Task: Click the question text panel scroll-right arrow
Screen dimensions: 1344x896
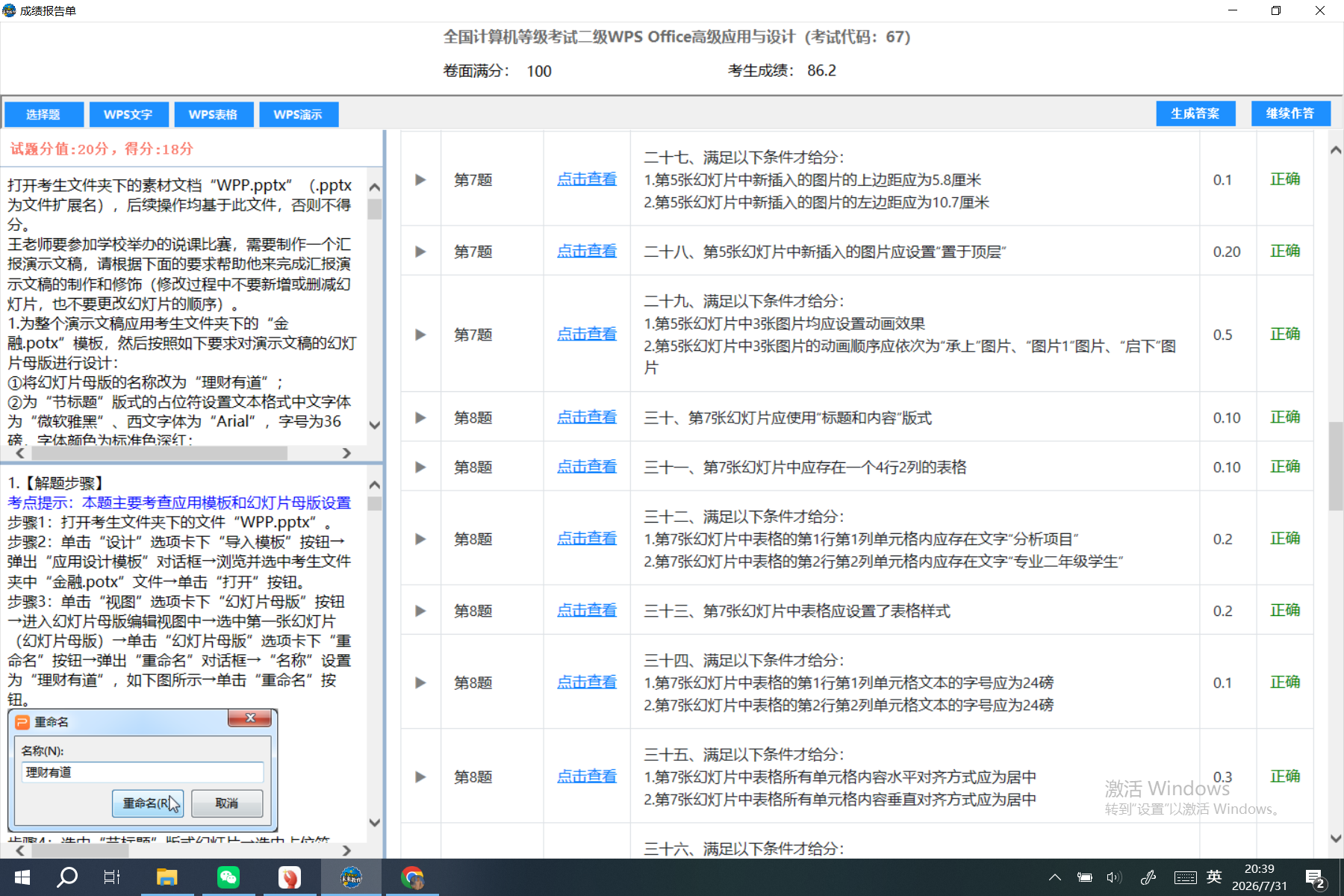Action: coord(346,453)
